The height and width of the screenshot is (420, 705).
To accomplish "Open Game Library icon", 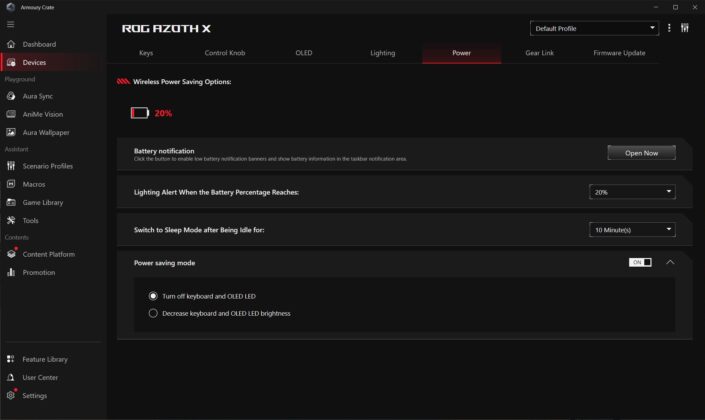I will pyautogui.click(x=11, y=202).
